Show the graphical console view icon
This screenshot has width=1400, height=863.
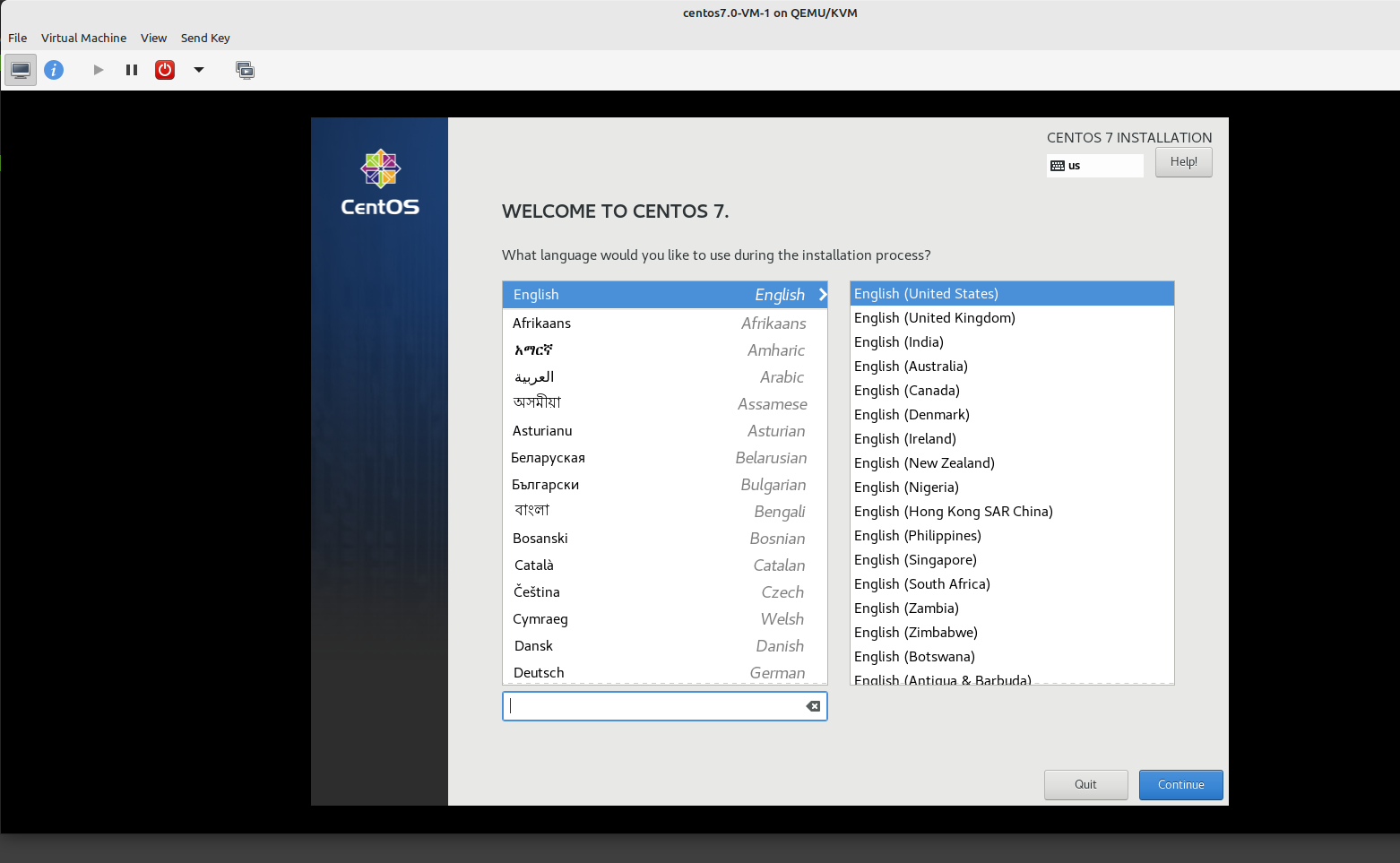[x=21, y=70]
